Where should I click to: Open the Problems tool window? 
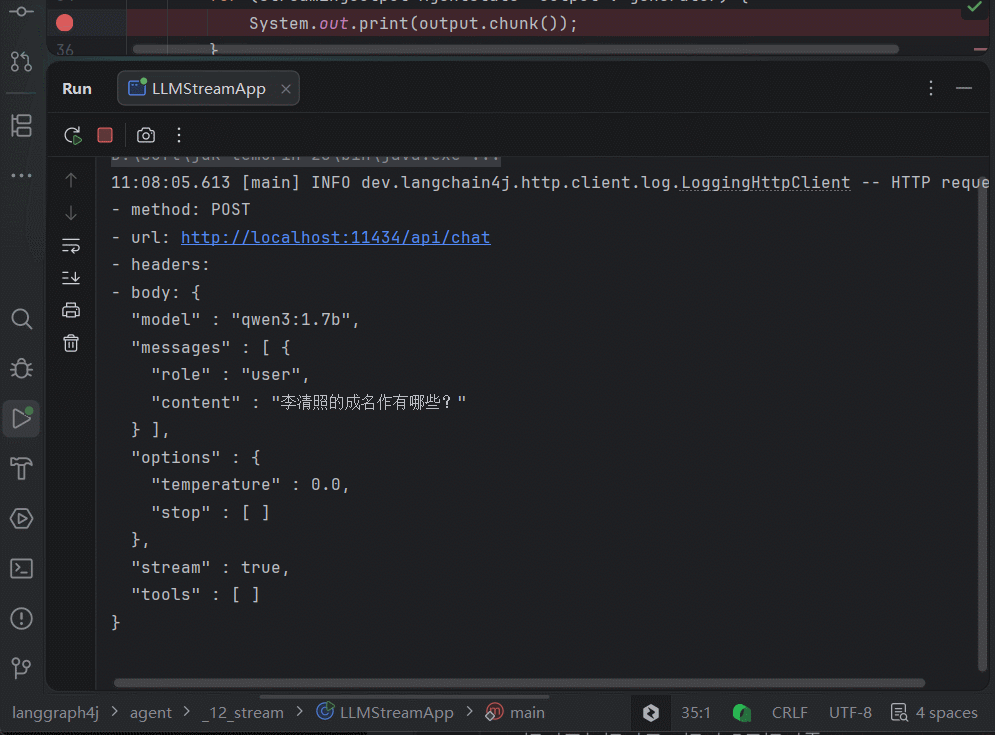(21, 618)
